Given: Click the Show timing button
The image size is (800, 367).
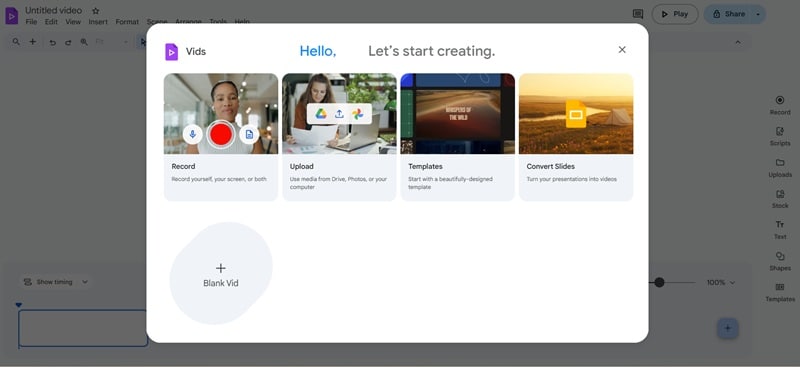Looking at the screenshot, I should point(48,282).
